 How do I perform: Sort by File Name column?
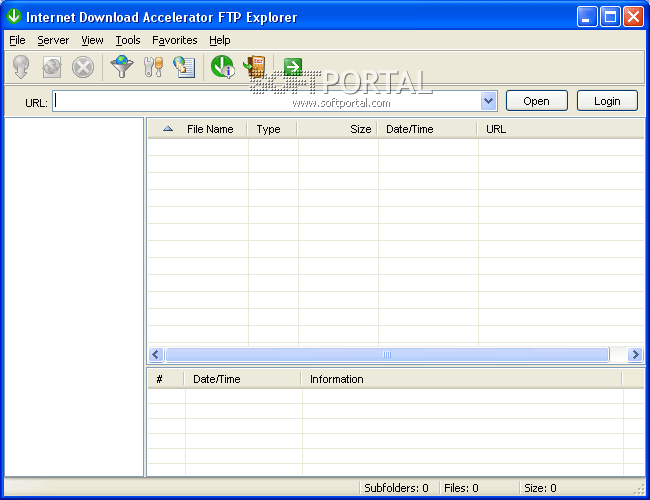[x=210, y=129]
